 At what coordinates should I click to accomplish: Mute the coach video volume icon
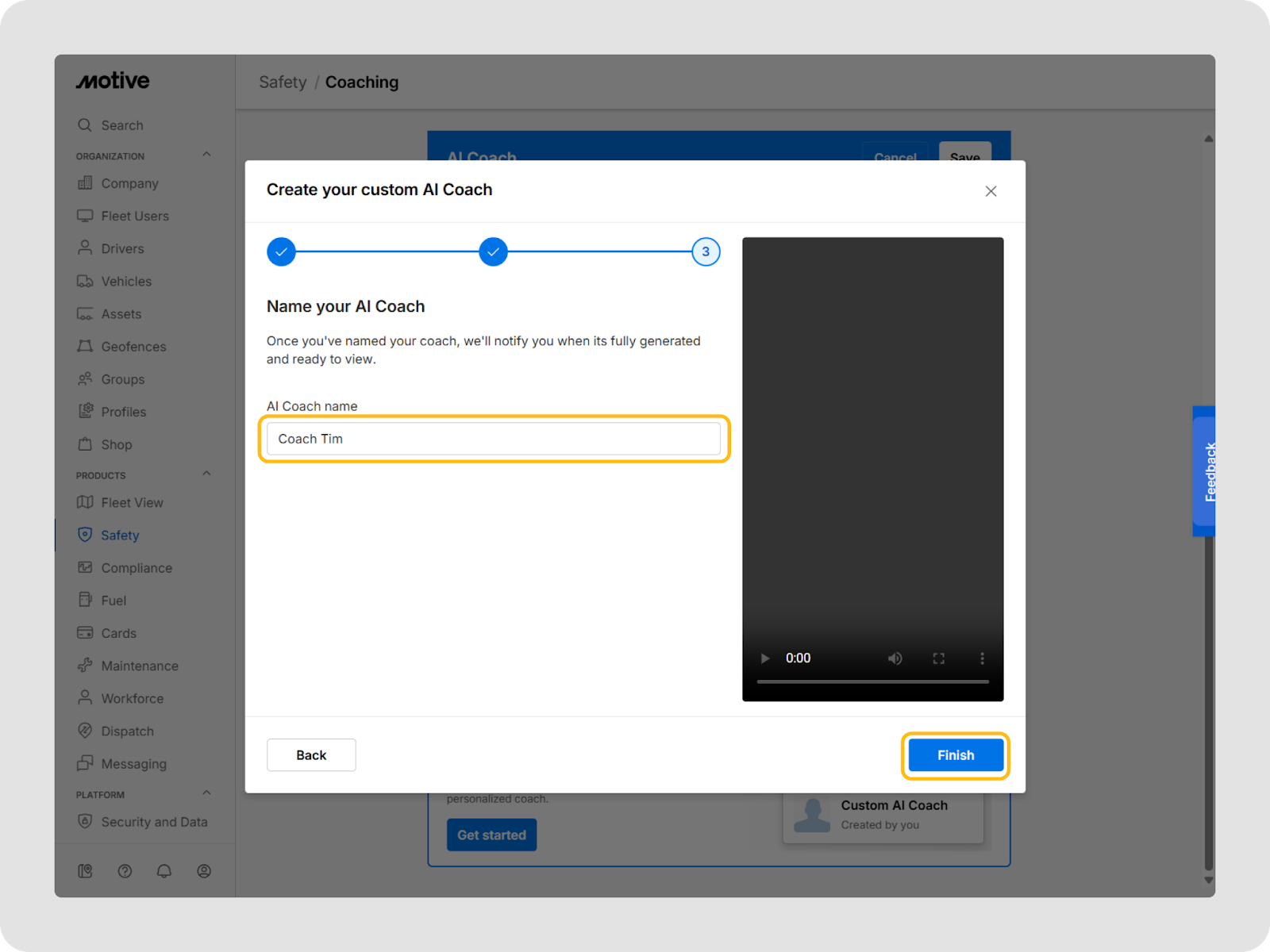[895, 658]
